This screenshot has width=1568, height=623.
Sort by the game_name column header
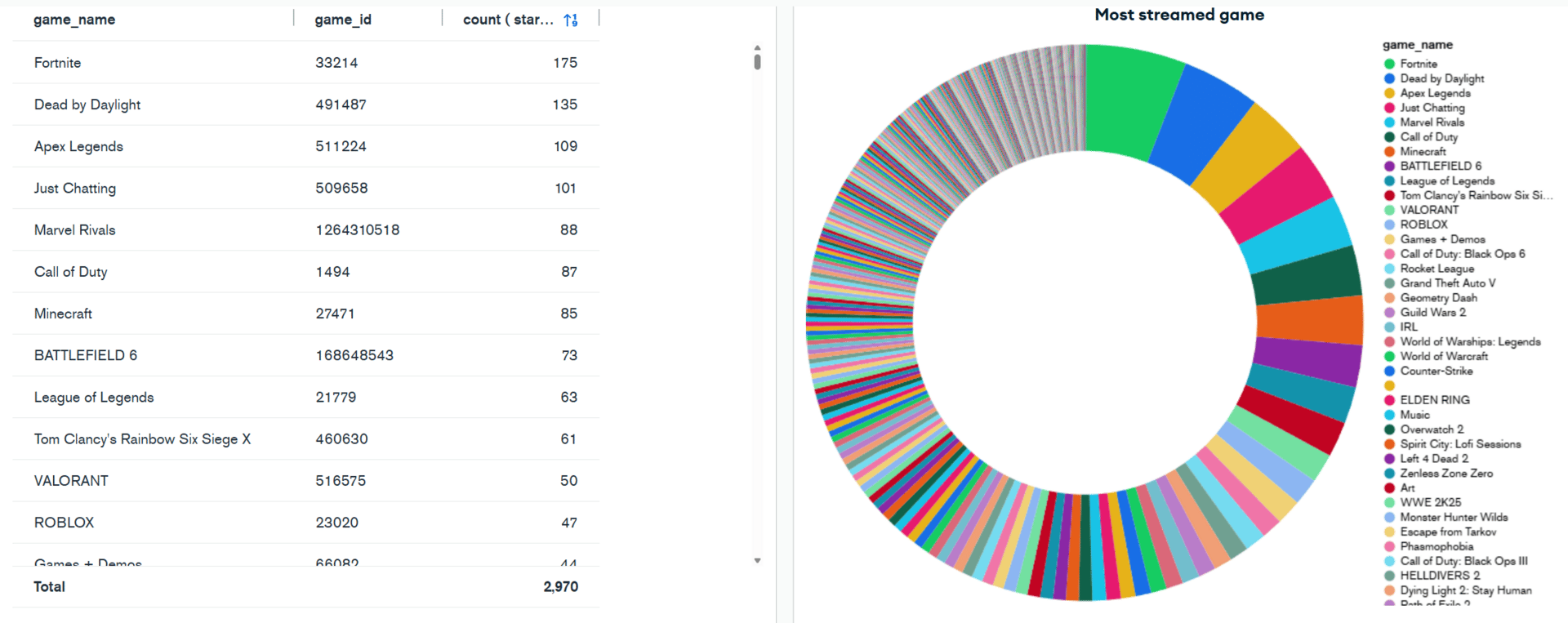[x=74, y=20]
